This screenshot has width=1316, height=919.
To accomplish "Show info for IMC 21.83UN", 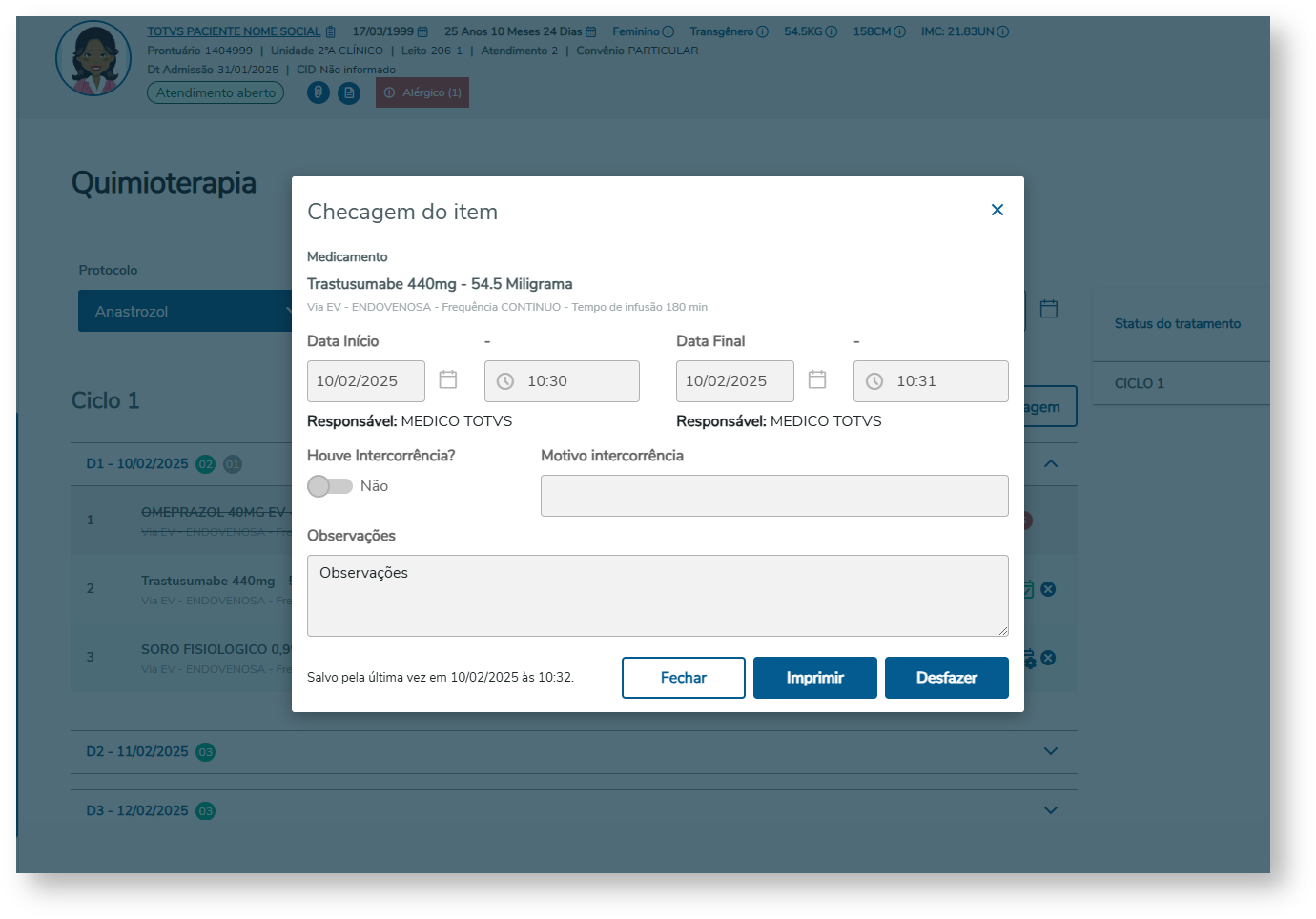I will (x=1003, y=31).
